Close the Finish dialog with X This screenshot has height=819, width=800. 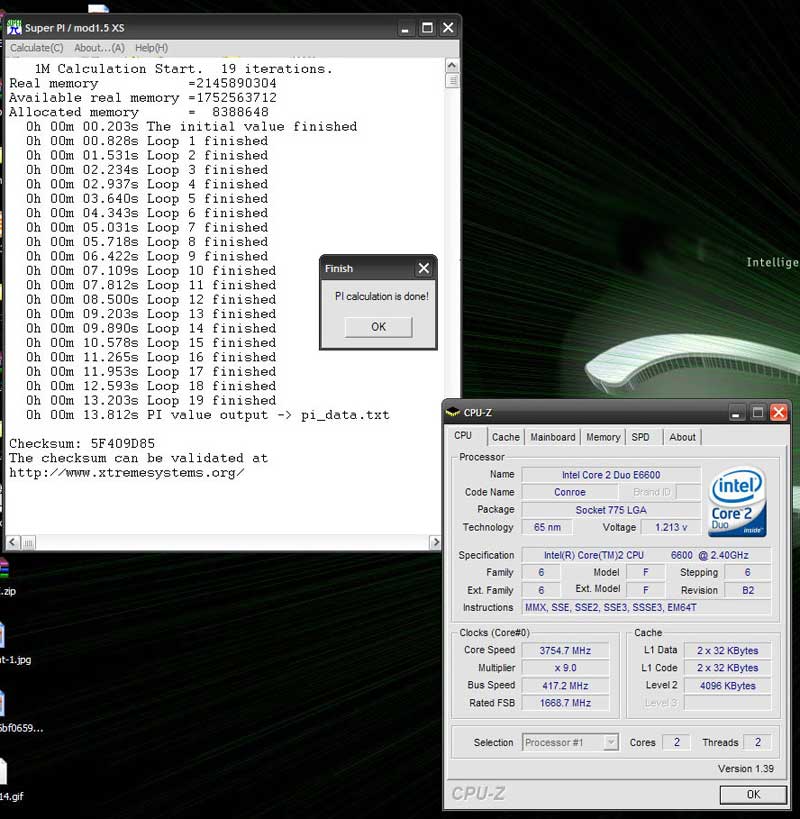tap(423, 269)
